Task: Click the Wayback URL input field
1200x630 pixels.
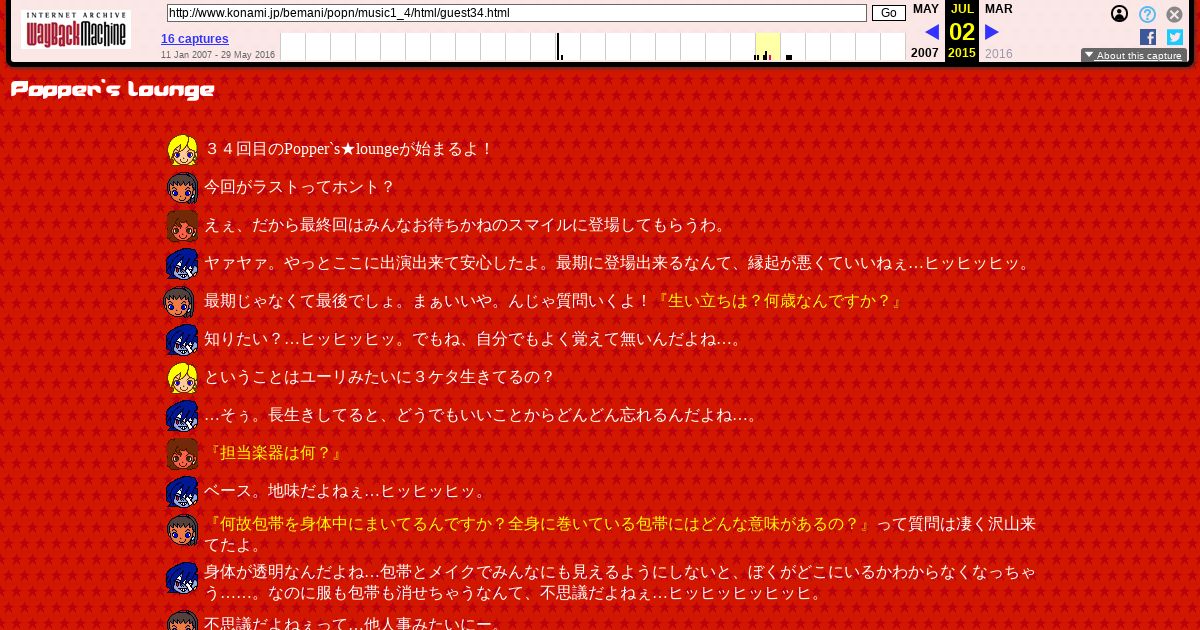Action: tap(516, 13)
